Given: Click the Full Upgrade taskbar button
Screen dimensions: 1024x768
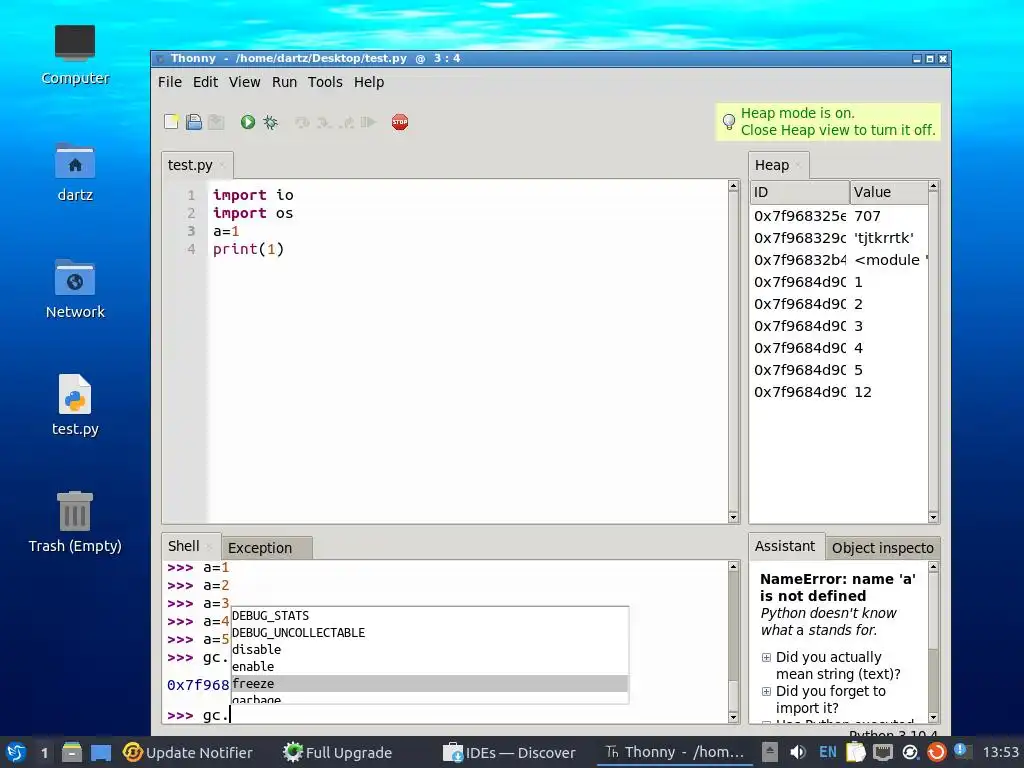Looking at the screenshot, I should tap(338, 752).
